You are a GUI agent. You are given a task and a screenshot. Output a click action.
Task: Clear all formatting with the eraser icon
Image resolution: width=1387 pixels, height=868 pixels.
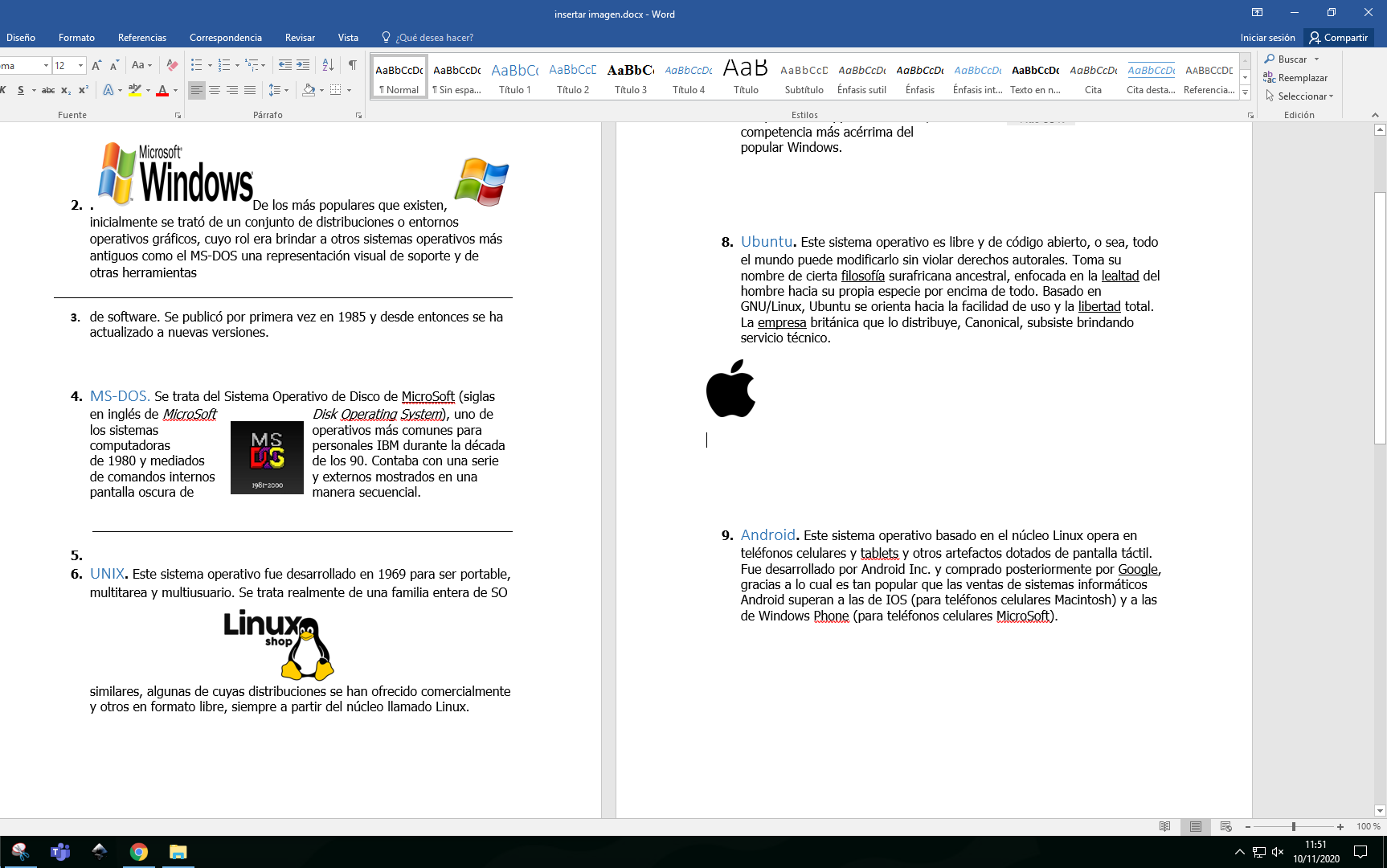click(x=172, y=65)
